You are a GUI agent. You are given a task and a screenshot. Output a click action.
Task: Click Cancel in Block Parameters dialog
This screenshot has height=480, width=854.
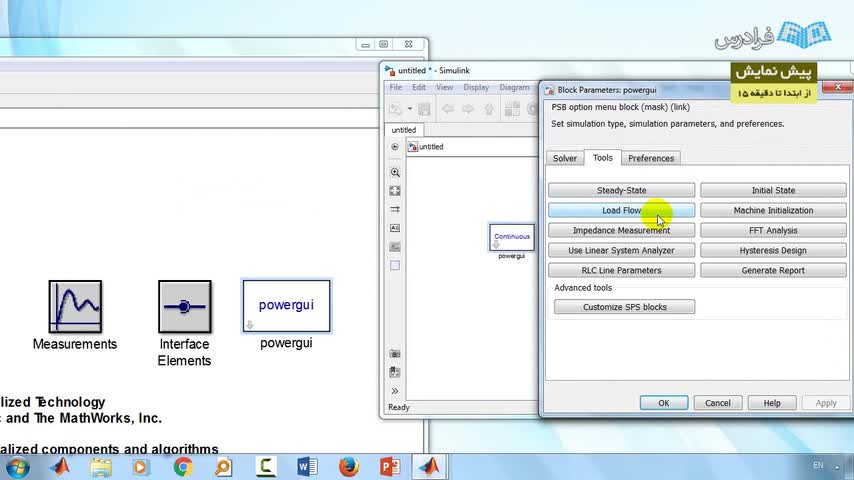coord(718,403)
